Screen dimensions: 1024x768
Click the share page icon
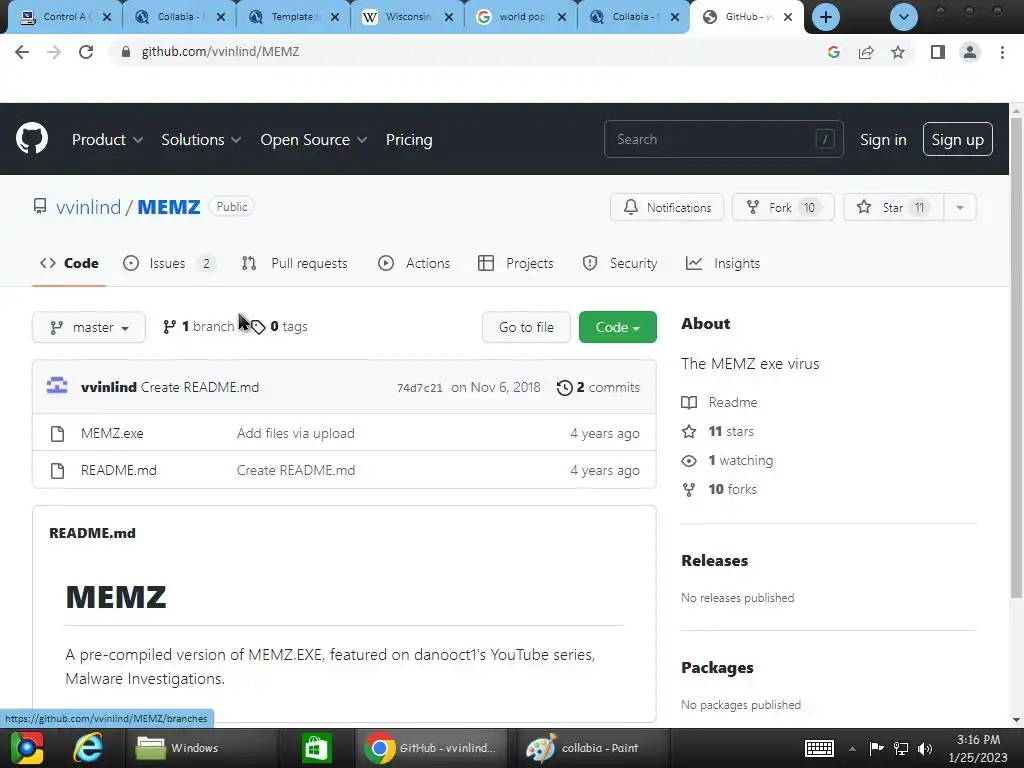866,52
